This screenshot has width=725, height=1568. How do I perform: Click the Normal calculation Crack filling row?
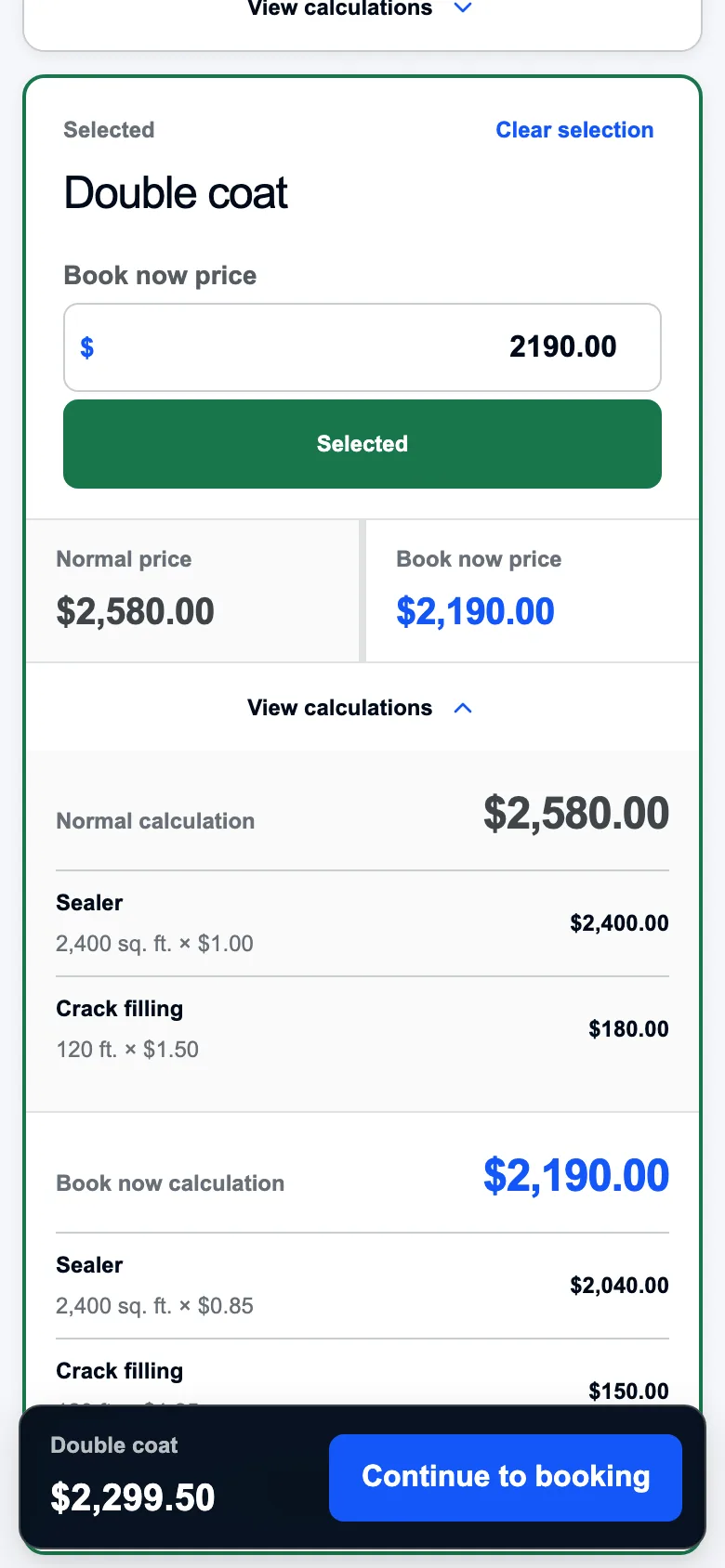[362, 1029]
